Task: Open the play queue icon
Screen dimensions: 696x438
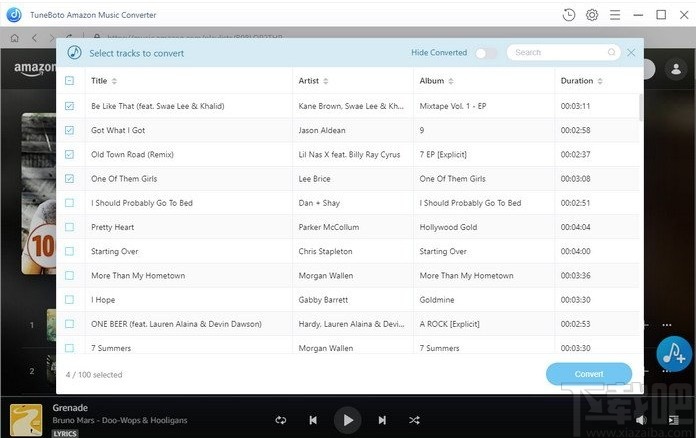Action: [x=673, y=420]
